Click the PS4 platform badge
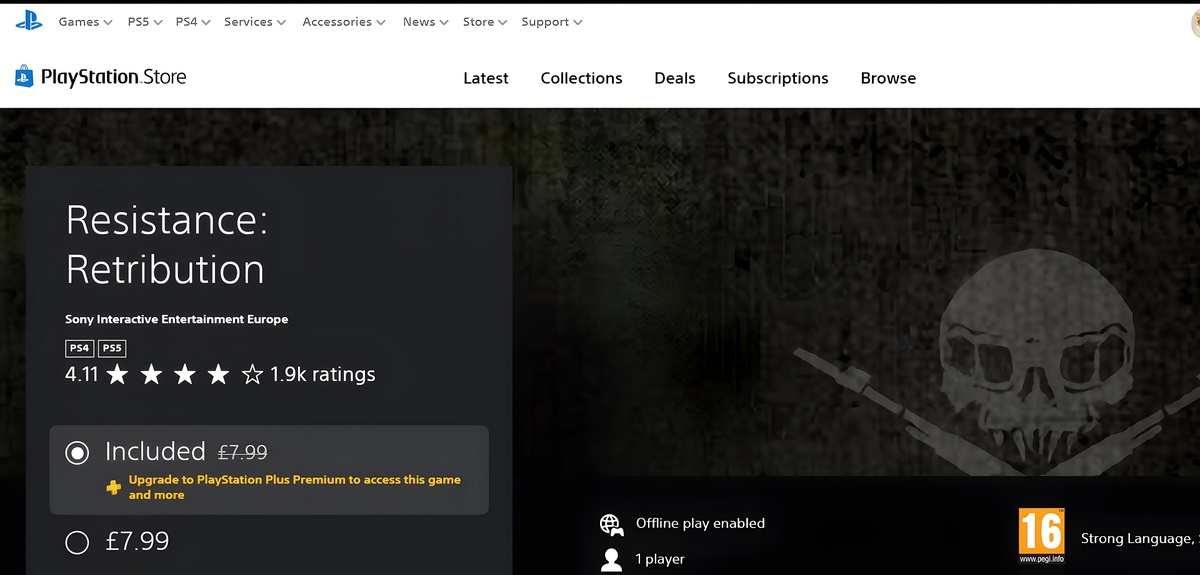Viewport: 1200px width, 575px height. [79, 348]
